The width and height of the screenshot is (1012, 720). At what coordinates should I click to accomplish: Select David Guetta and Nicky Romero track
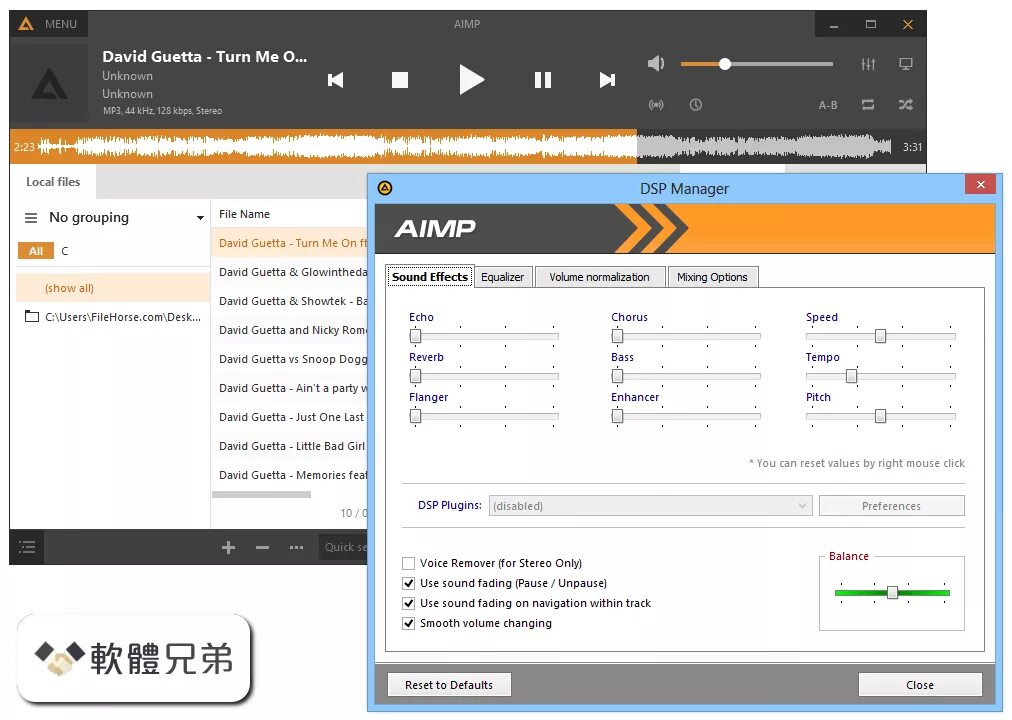tap(290, 330)
